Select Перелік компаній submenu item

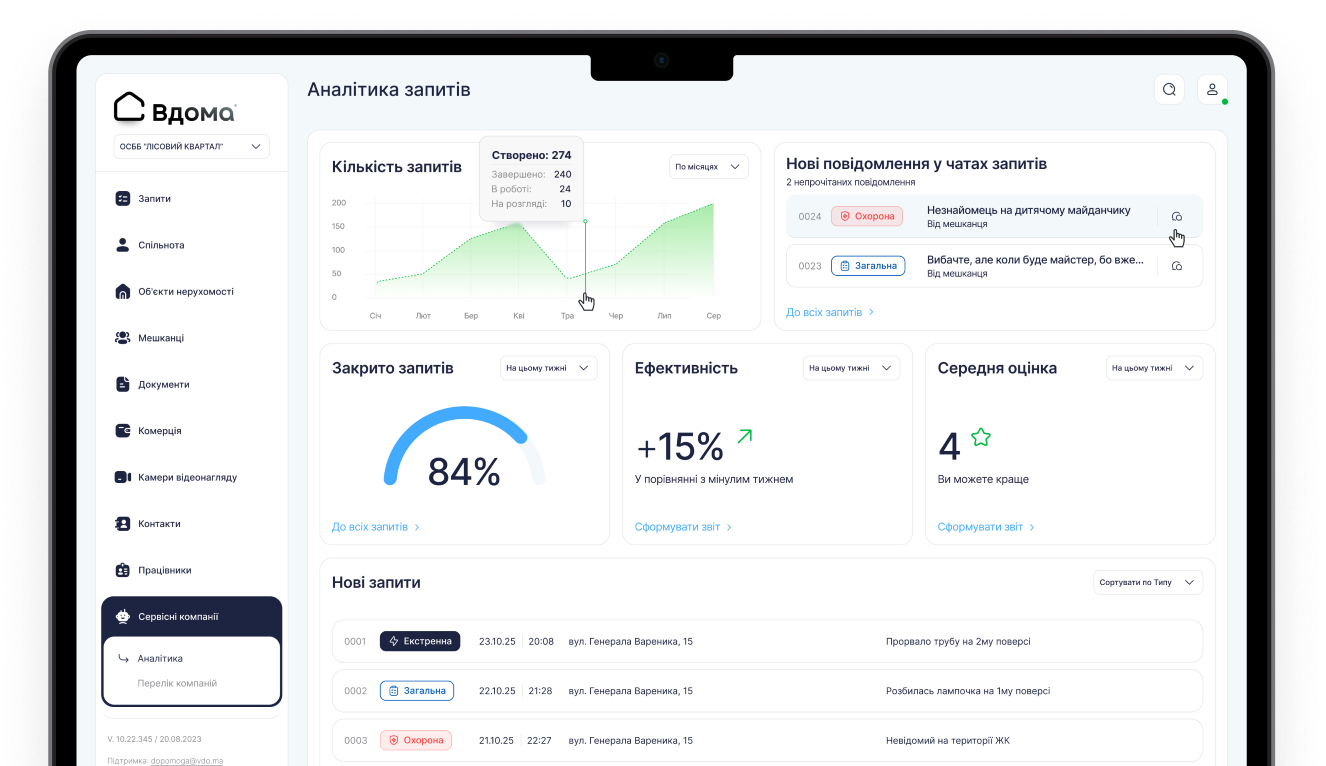pyautogui.click(x=177, y=683)
